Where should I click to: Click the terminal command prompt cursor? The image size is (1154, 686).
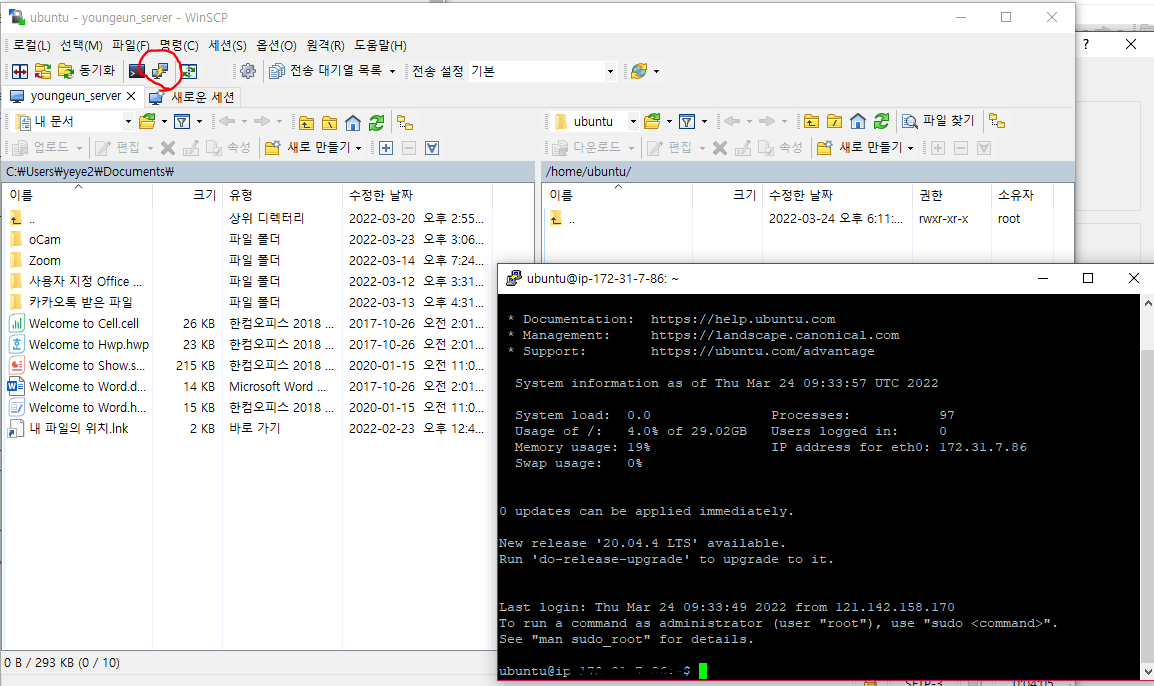coord(703,671)
